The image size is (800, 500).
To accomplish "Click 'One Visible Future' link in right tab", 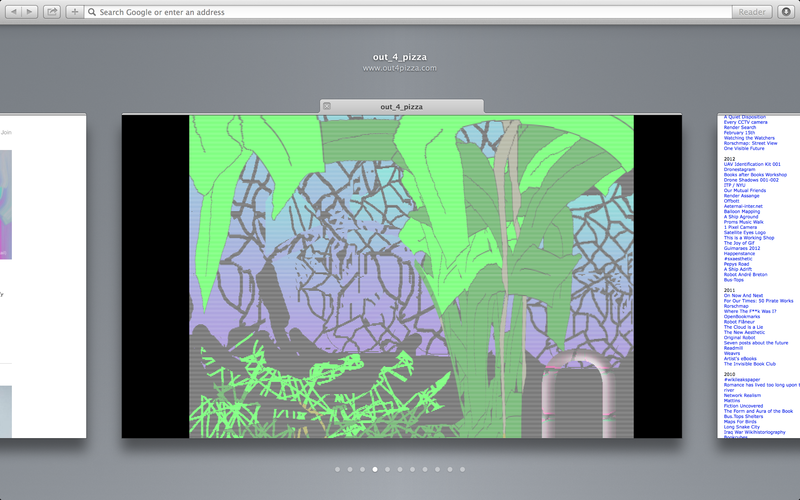I will tap(744, 148).
